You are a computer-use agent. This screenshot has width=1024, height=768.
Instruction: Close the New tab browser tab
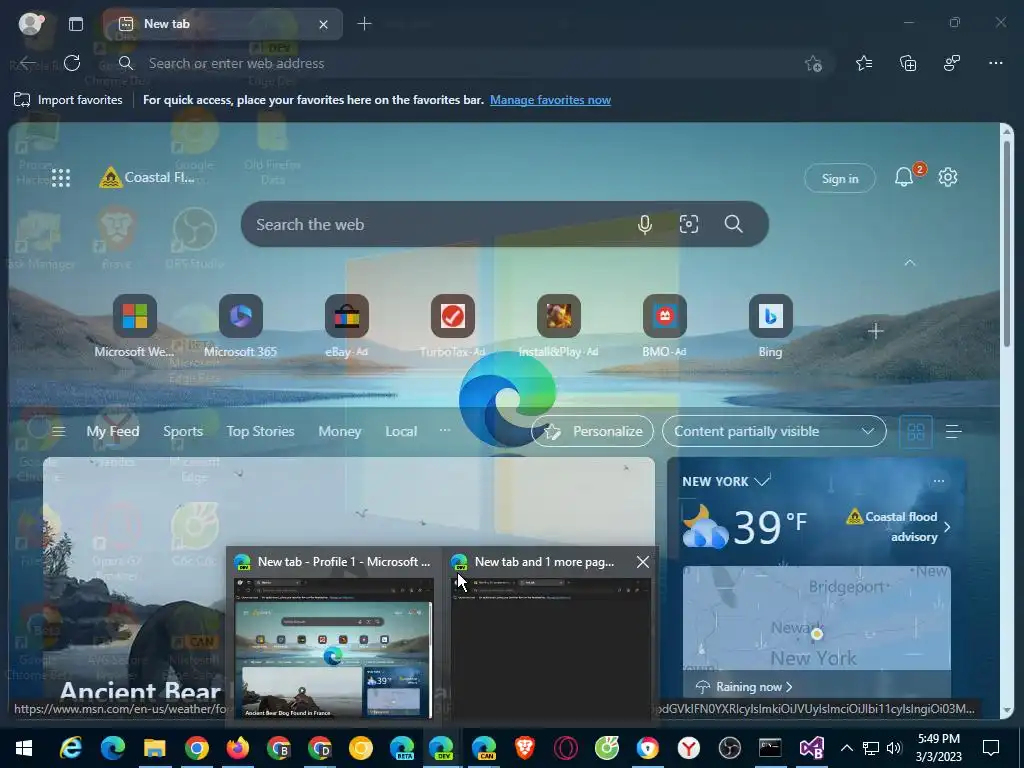(x=323, y=24)
